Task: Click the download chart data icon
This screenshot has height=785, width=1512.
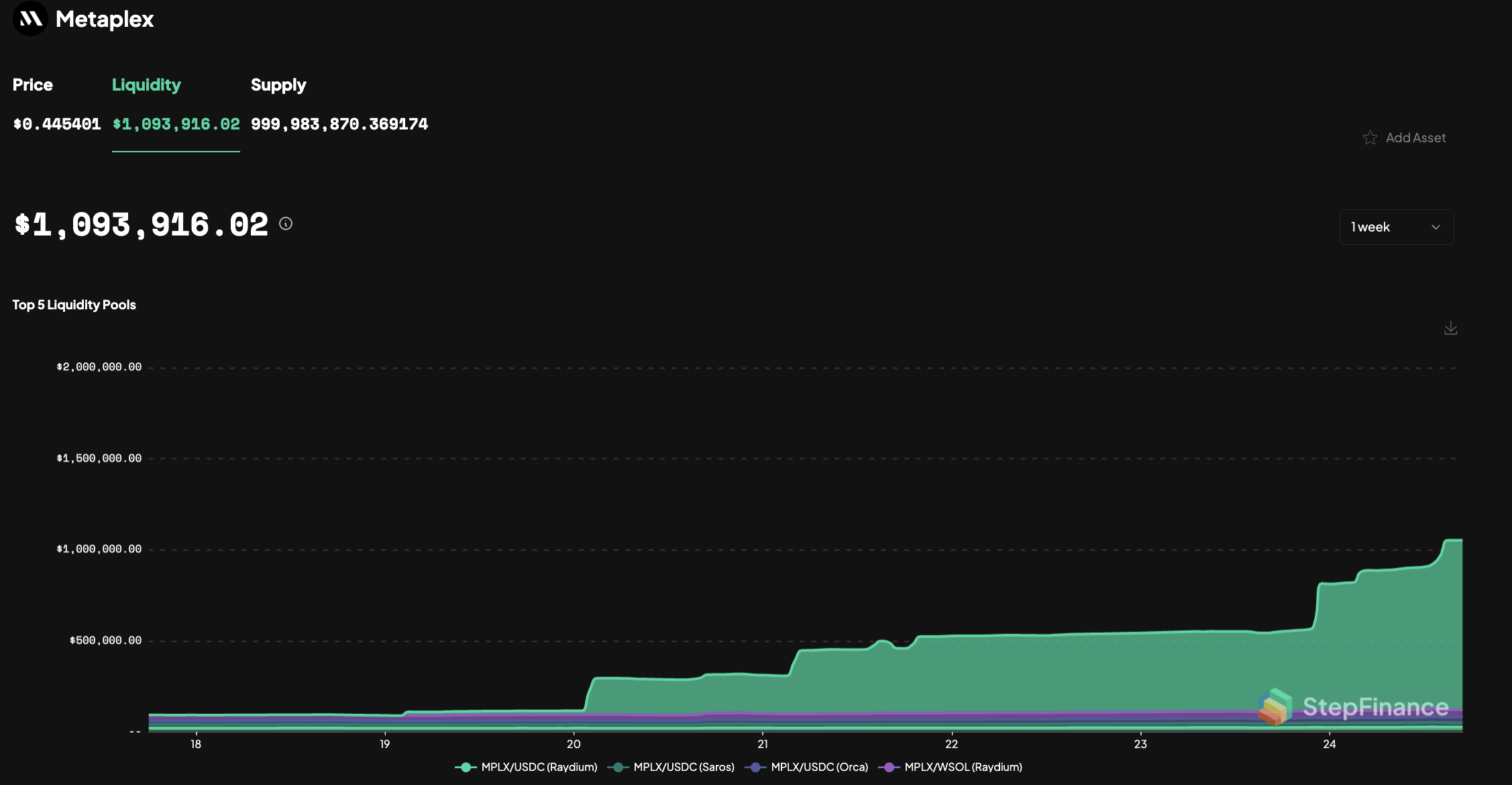Action: coord(1450,328)
